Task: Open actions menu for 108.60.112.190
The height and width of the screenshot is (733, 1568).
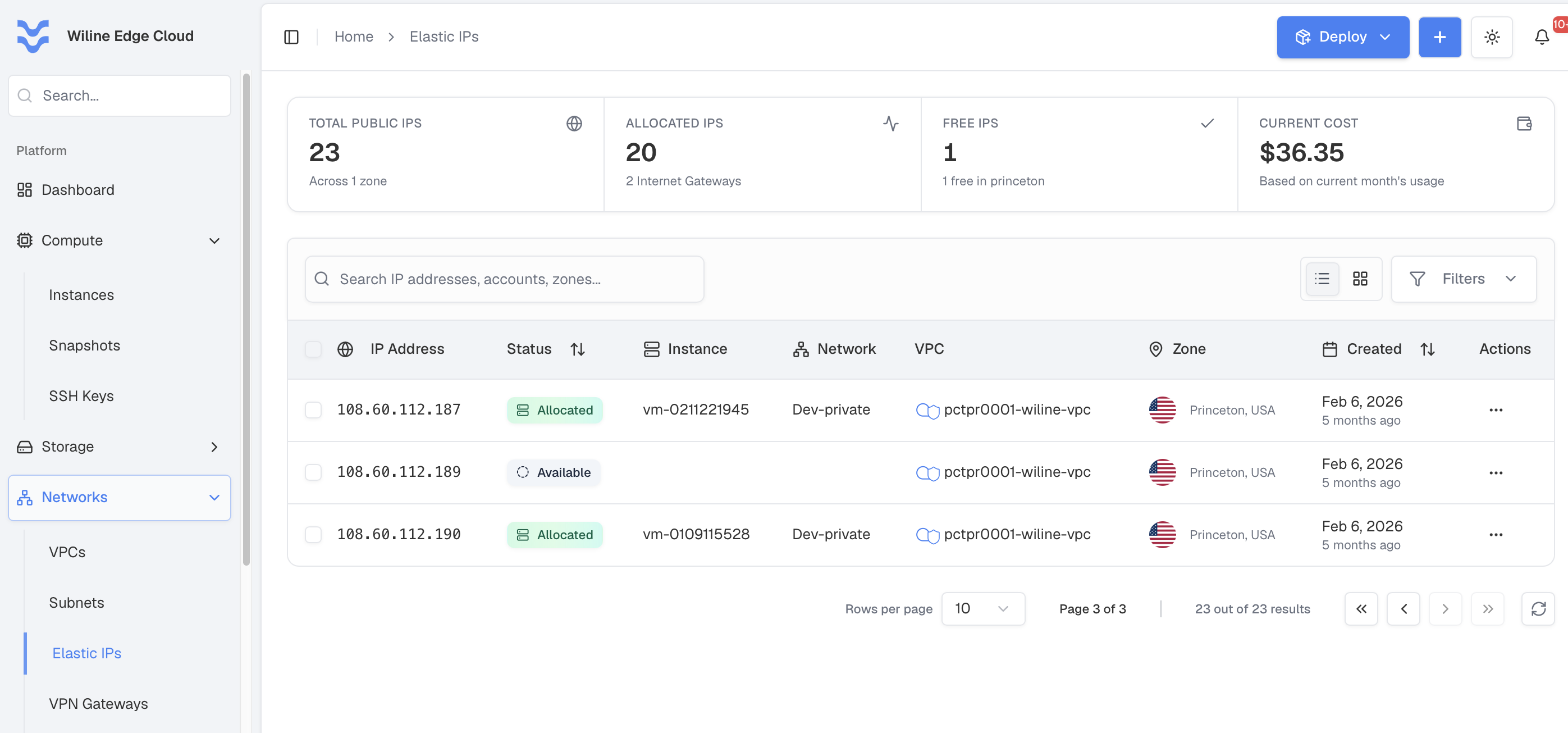Action: [1496, 535]
